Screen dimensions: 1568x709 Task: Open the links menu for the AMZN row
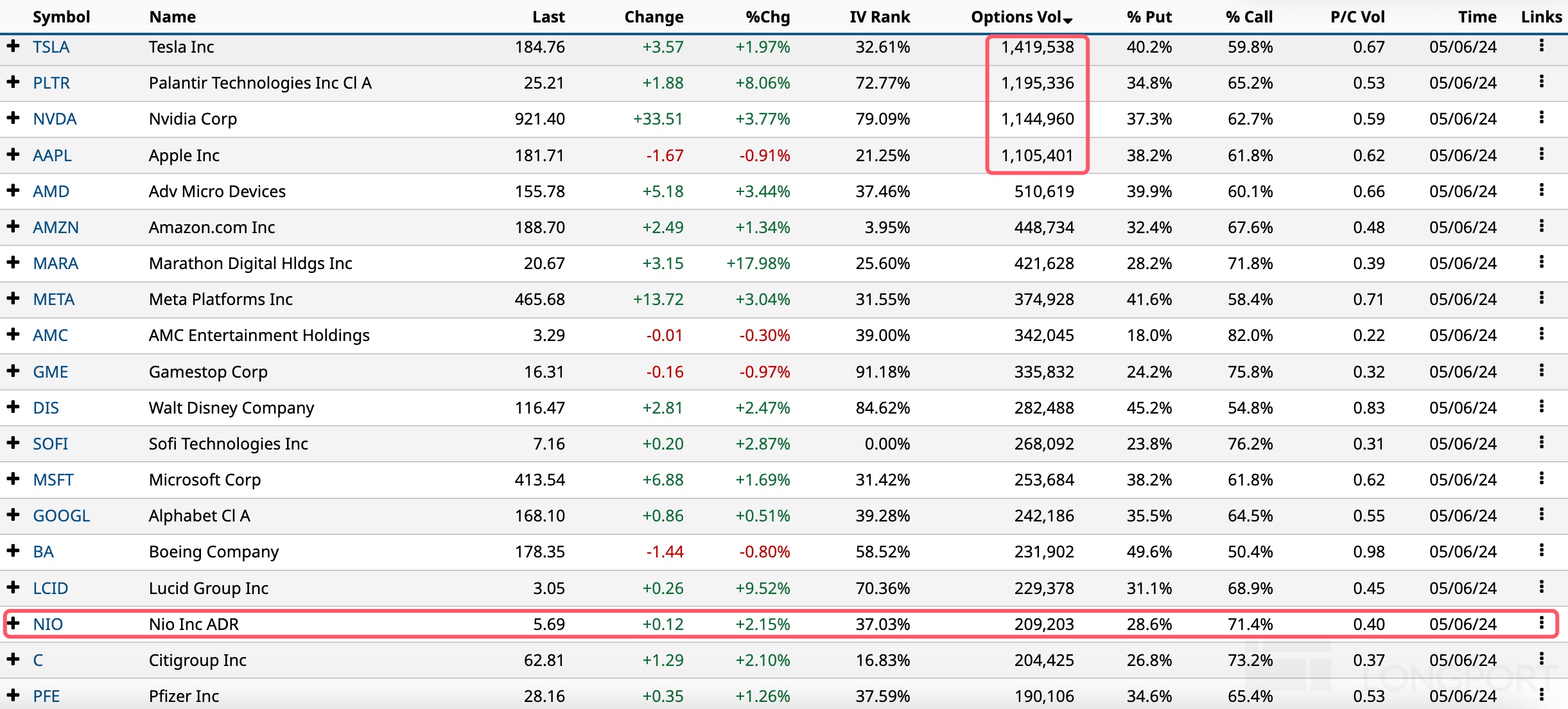coord(1541,226)
